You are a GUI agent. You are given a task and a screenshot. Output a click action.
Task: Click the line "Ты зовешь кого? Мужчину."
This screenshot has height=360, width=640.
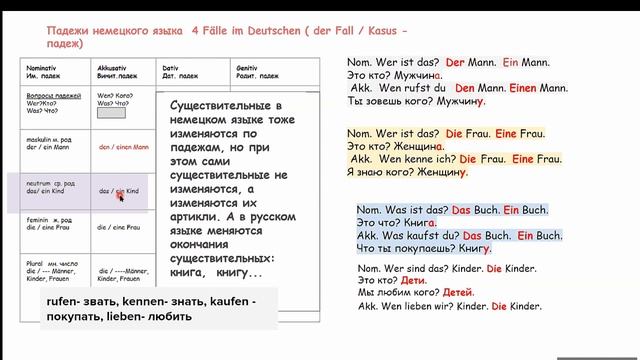416,101
